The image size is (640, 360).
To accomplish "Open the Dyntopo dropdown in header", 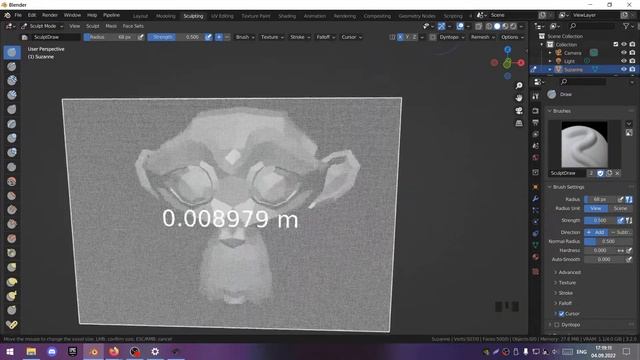I will (452, 37).
